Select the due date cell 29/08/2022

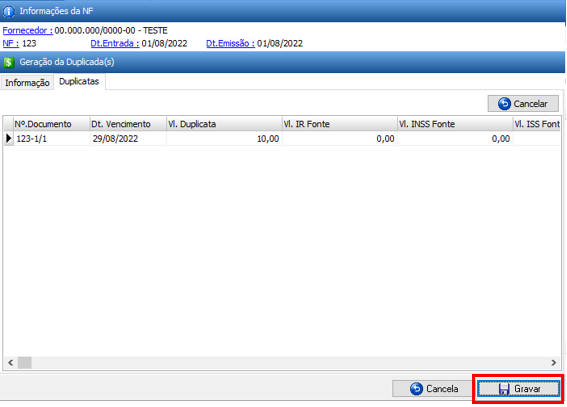click(128, 138)
